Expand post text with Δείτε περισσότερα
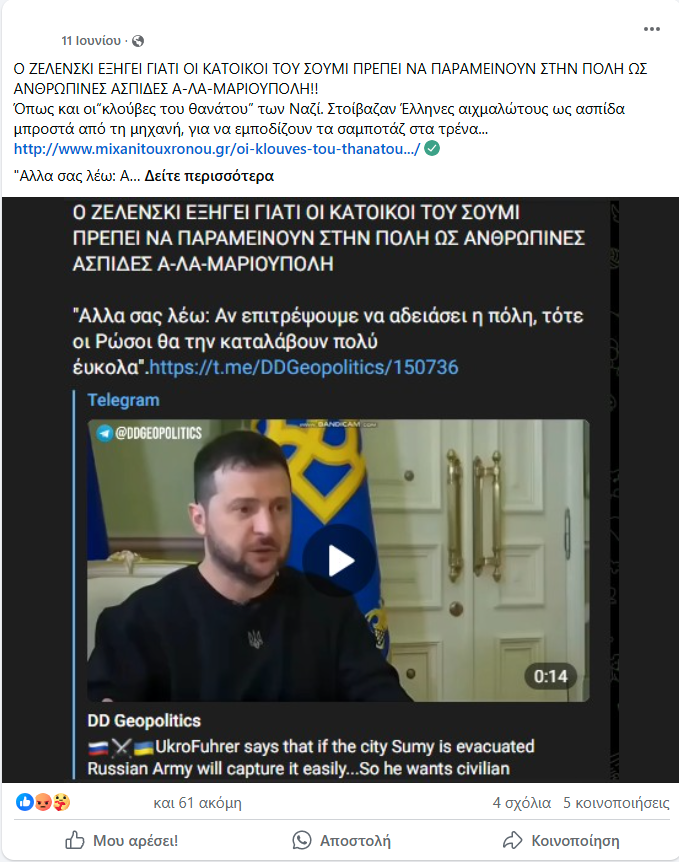679x862 pixels. coord(209,176)
